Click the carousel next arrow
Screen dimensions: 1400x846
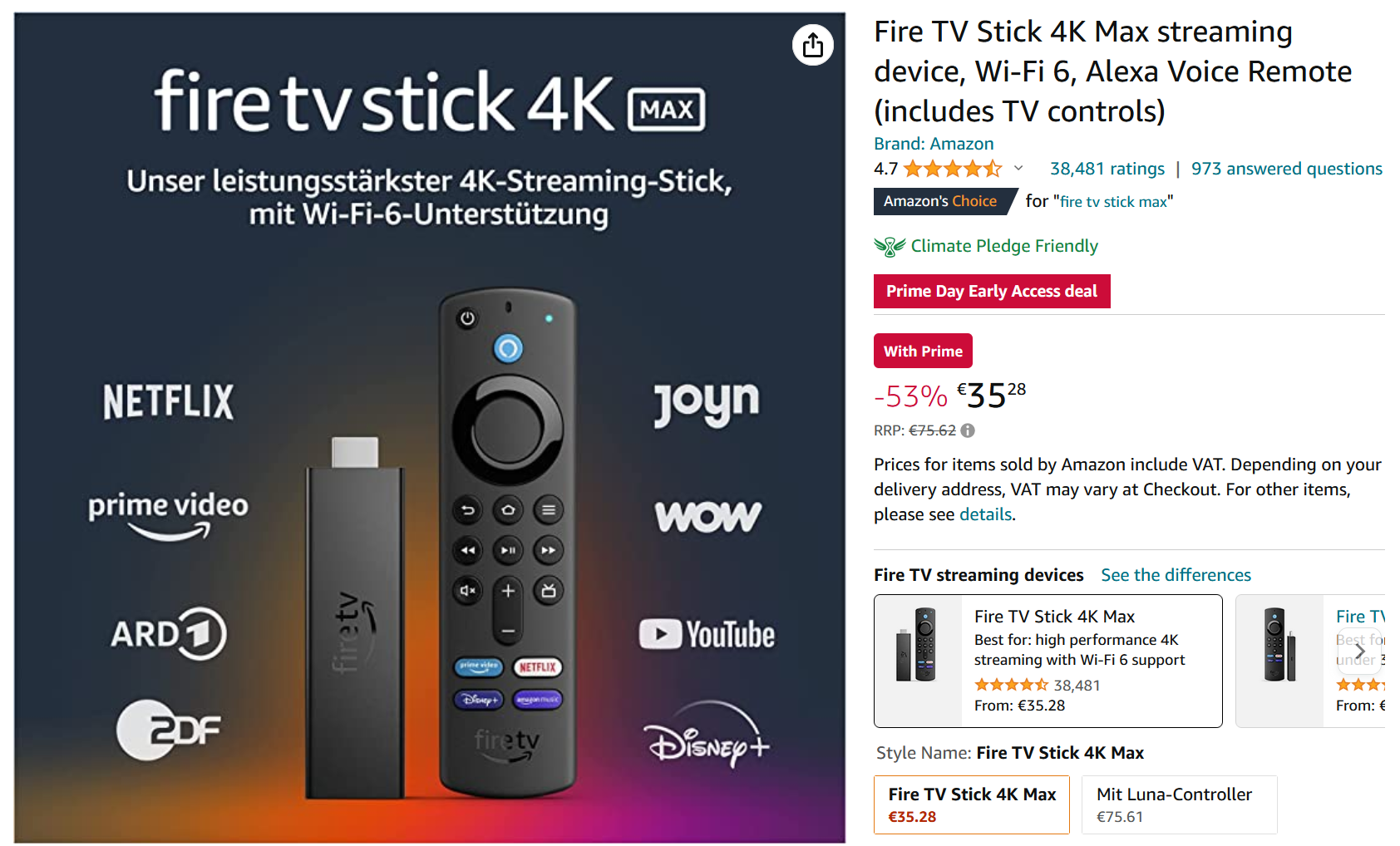point(1360,651)
